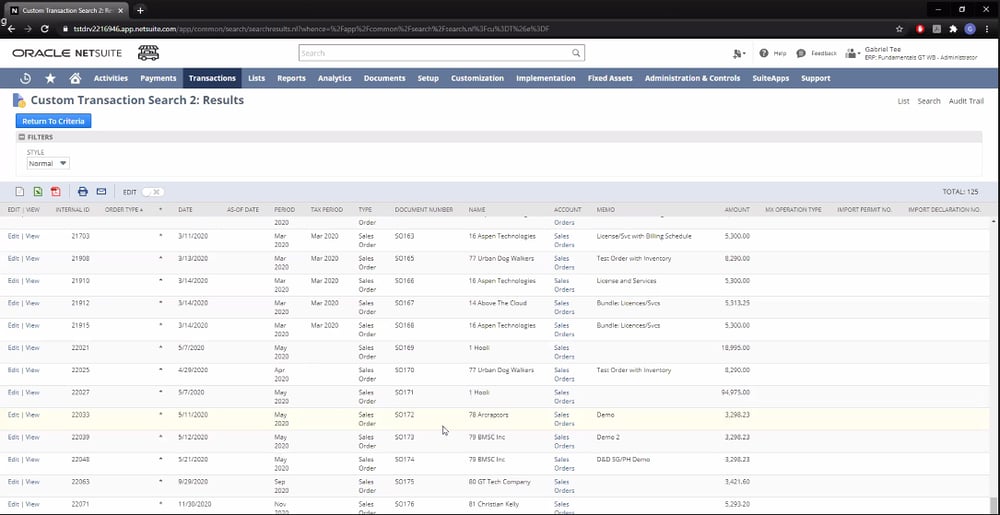Open a new browser tab
The height and width of the screenshot is (515, 1000).
[x=140, y=10]
